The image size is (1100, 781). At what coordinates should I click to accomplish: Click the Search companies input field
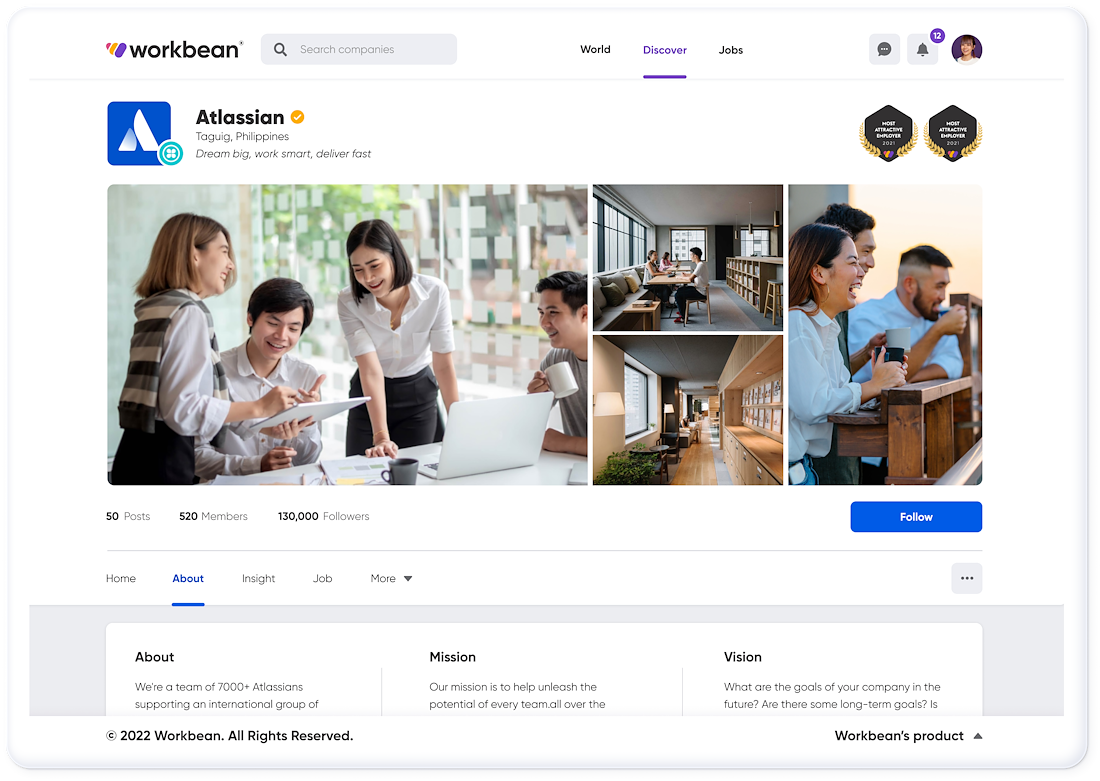358,49
